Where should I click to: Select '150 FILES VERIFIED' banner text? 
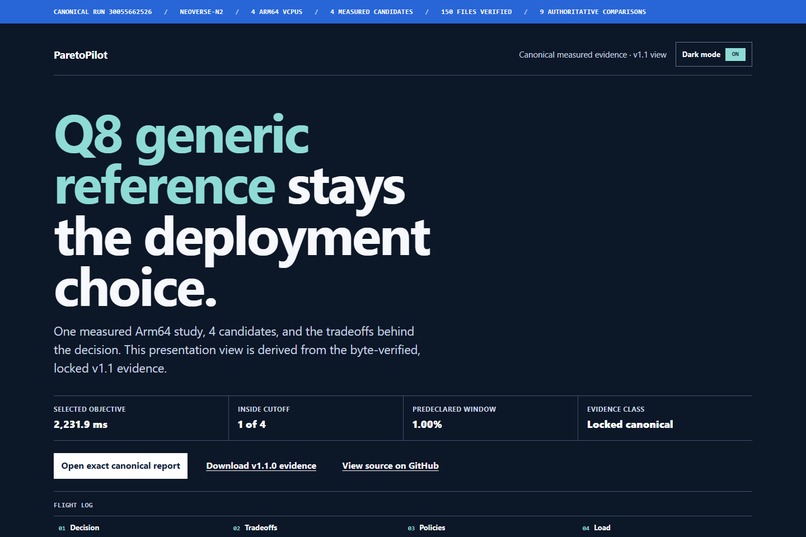coord(476,12)
